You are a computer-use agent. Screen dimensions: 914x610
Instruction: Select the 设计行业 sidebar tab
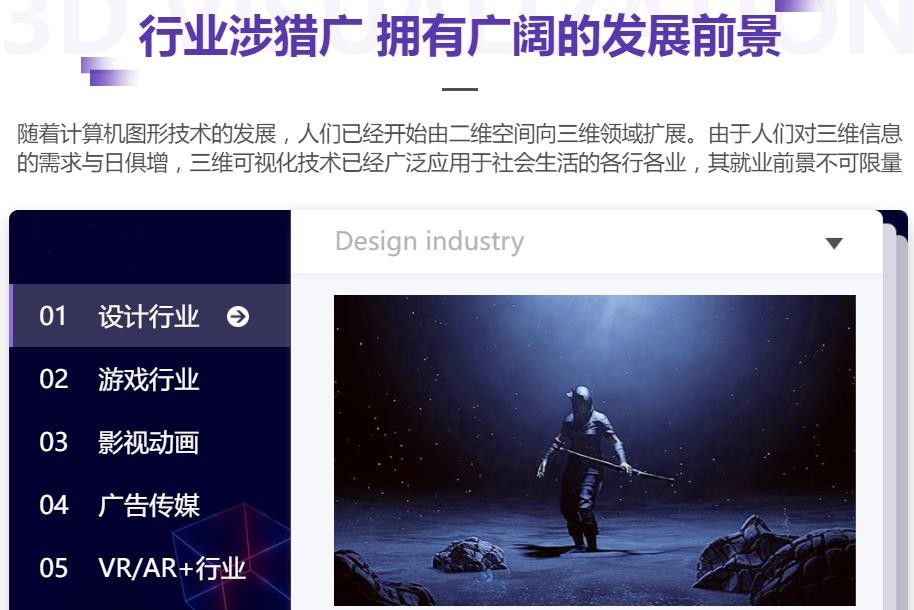coord(150,315)
